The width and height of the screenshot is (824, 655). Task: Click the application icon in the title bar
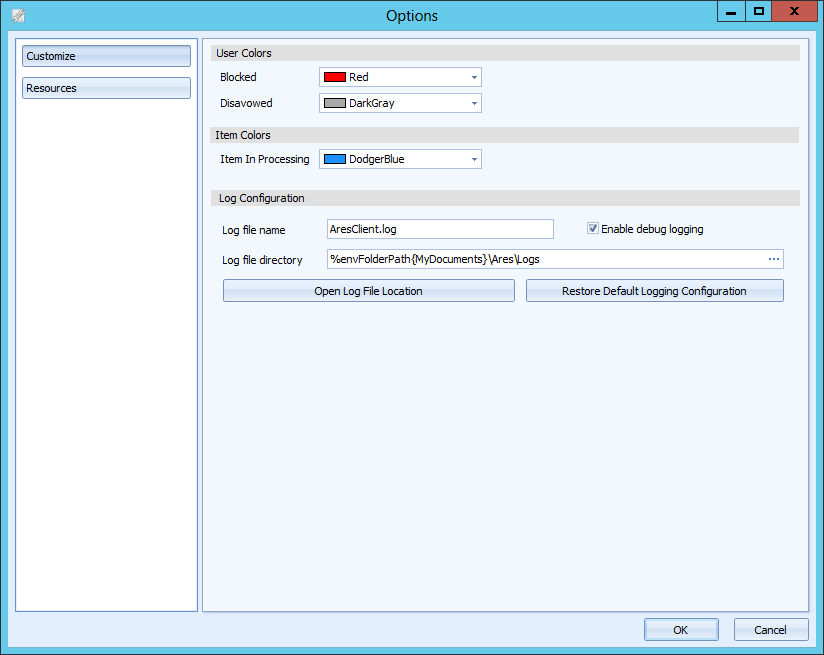coord(16,15)
